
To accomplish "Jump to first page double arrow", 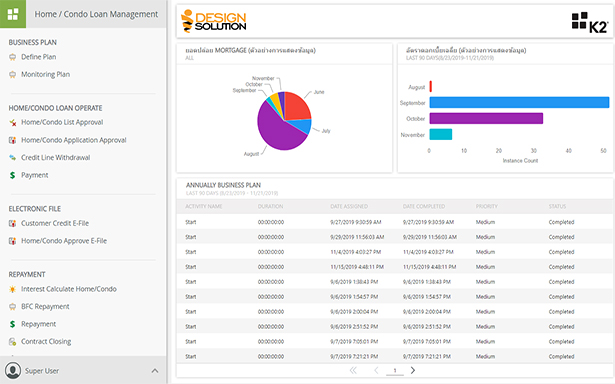I will point(353,370).
